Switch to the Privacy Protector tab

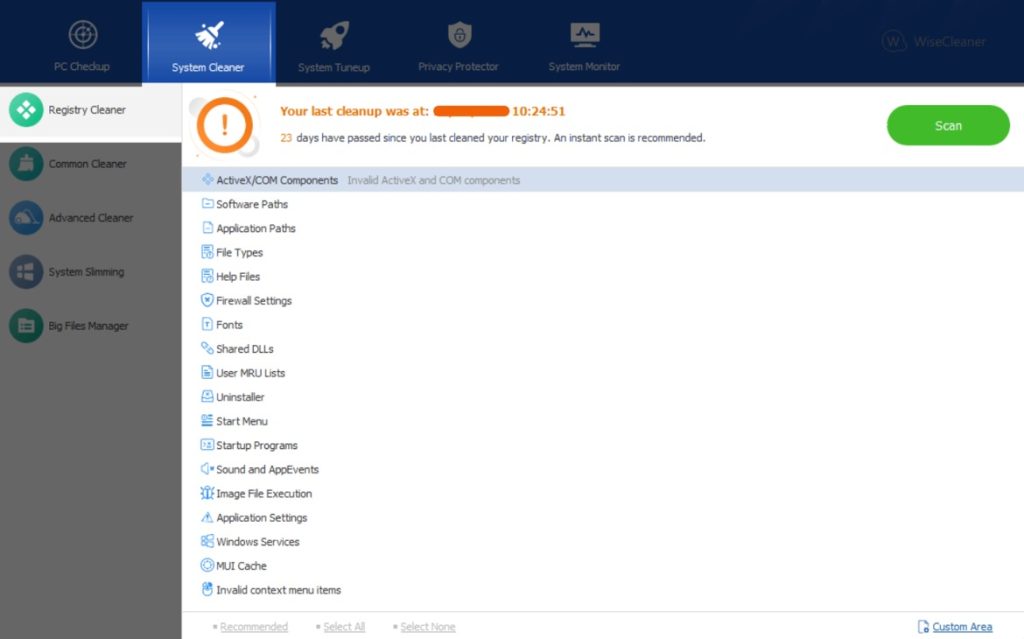tap(458, 40)
